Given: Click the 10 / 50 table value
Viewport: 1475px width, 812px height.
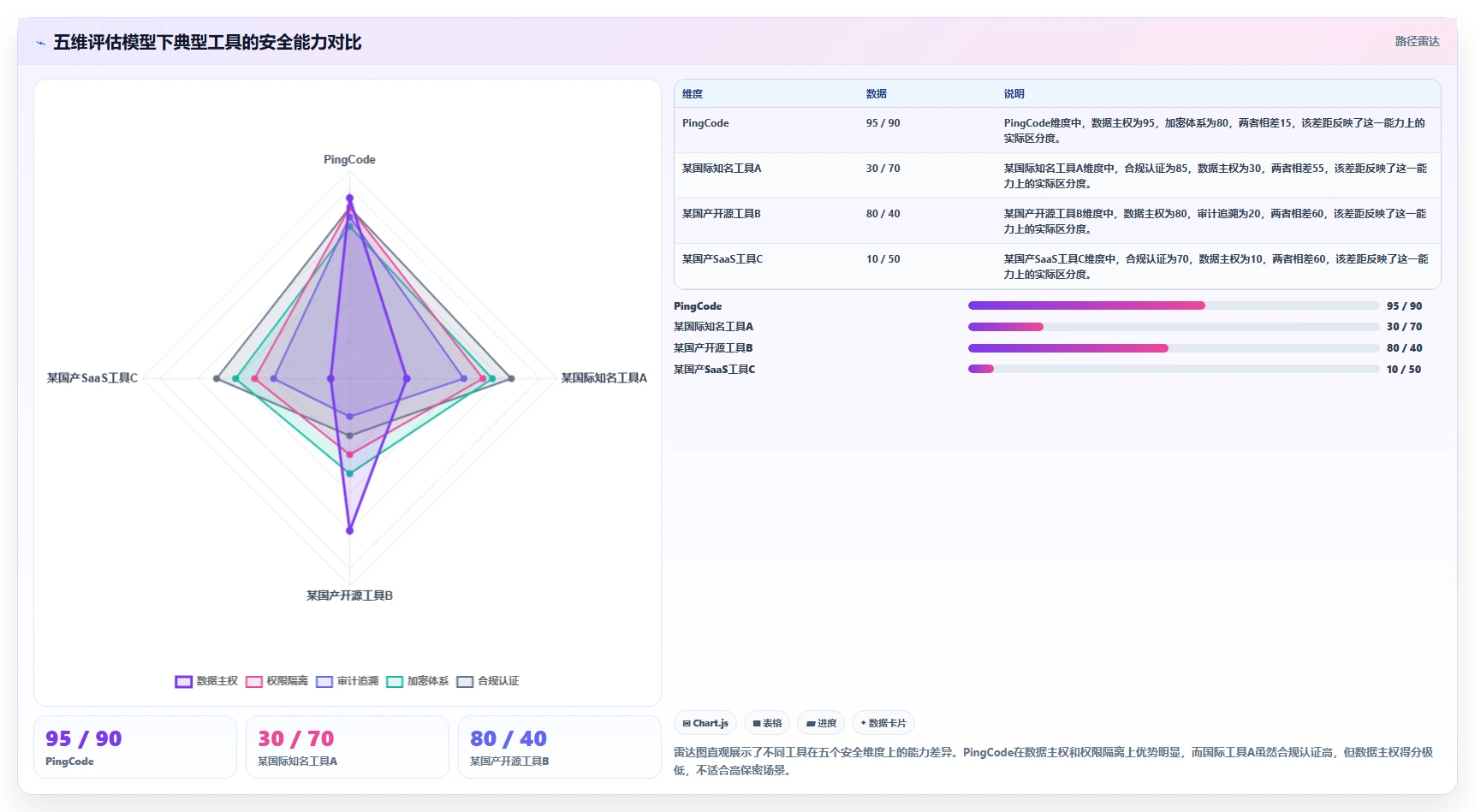Looking at the screenshot, I should click(883, 259).
